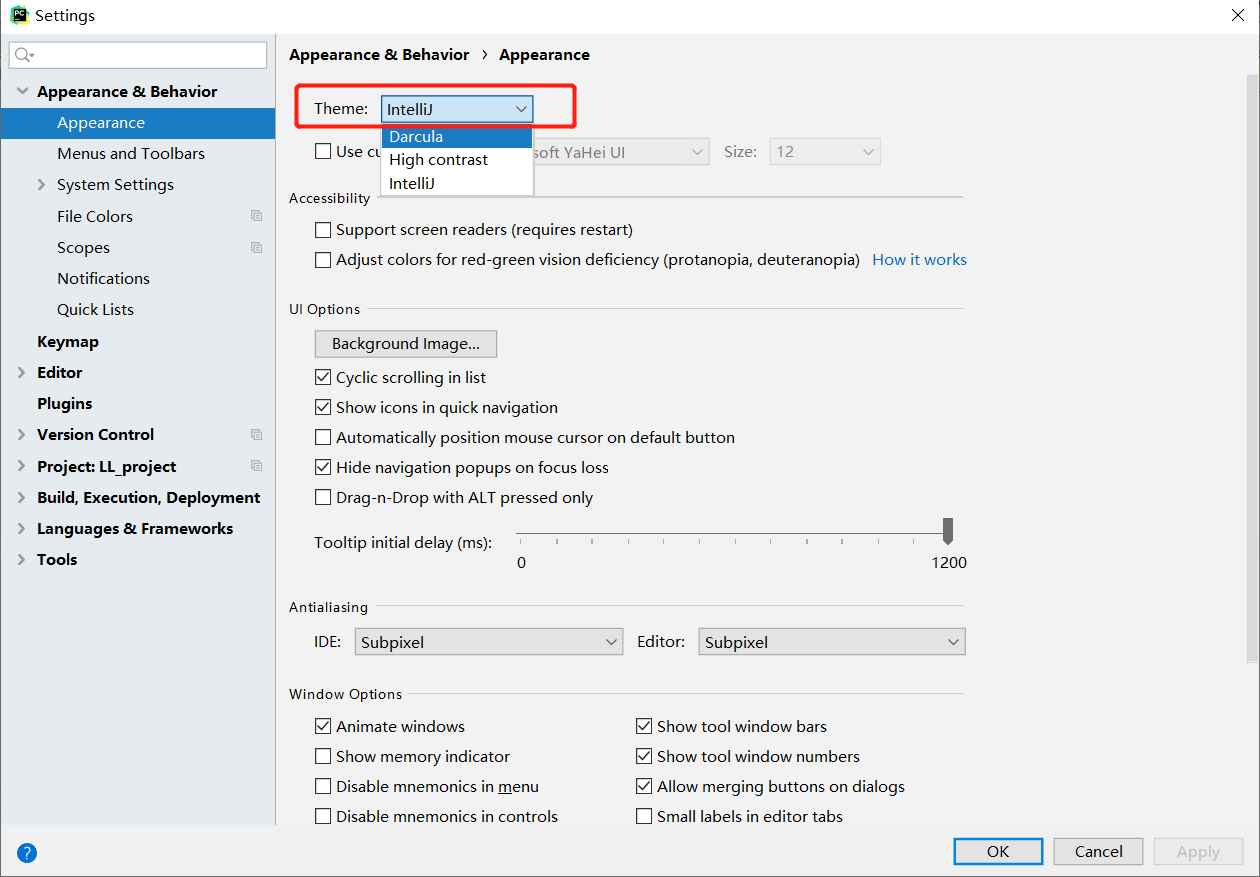The width and height of the screenshot is (1260, 877).
Task: Enable automatically position mouse cursor on default button
Action: [323, 438]
